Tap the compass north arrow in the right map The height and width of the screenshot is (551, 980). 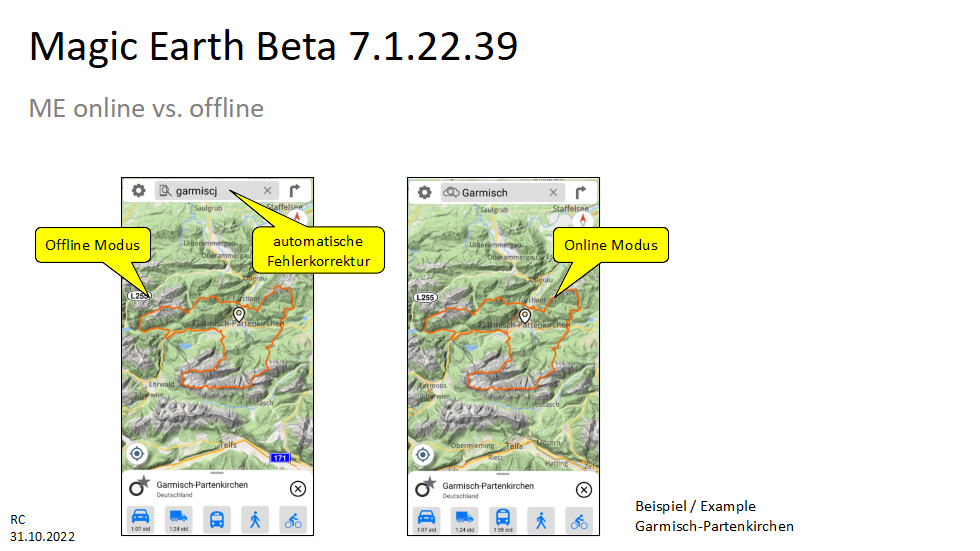coord(583,219)
